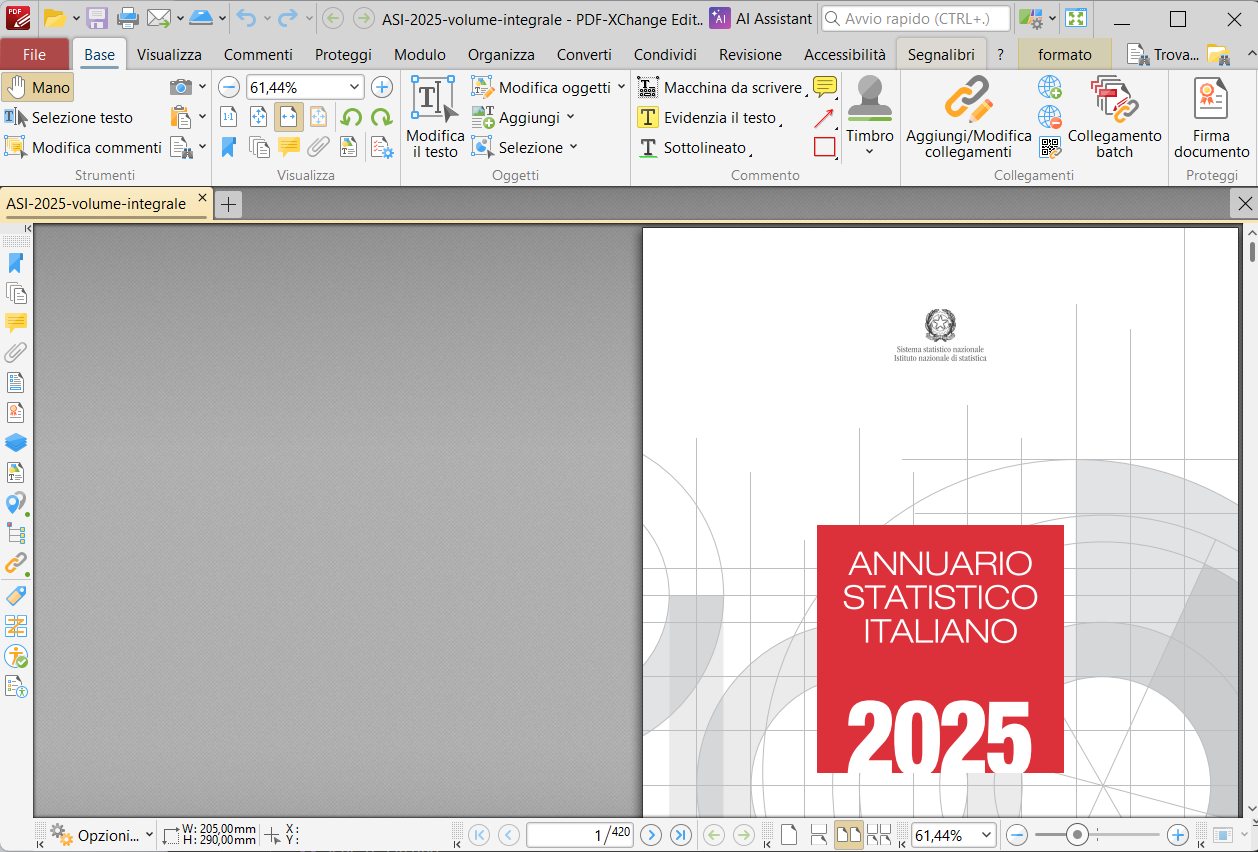Click the undo arrow icon
Viewport: 1258px width, 852px height.
[246, 18]
